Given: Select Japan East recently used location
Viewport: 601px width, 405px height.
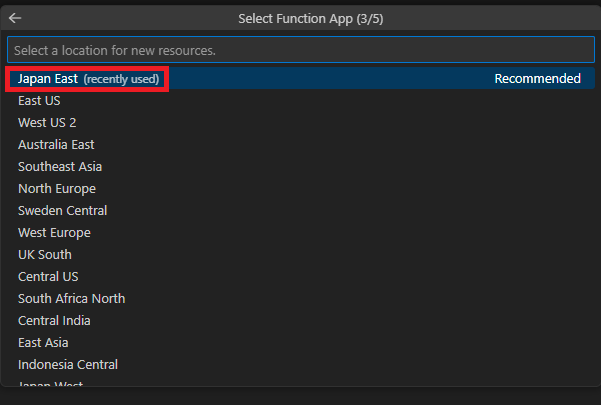Looking at the screenshot, I should pyautogui.click(x=49, y=79).
